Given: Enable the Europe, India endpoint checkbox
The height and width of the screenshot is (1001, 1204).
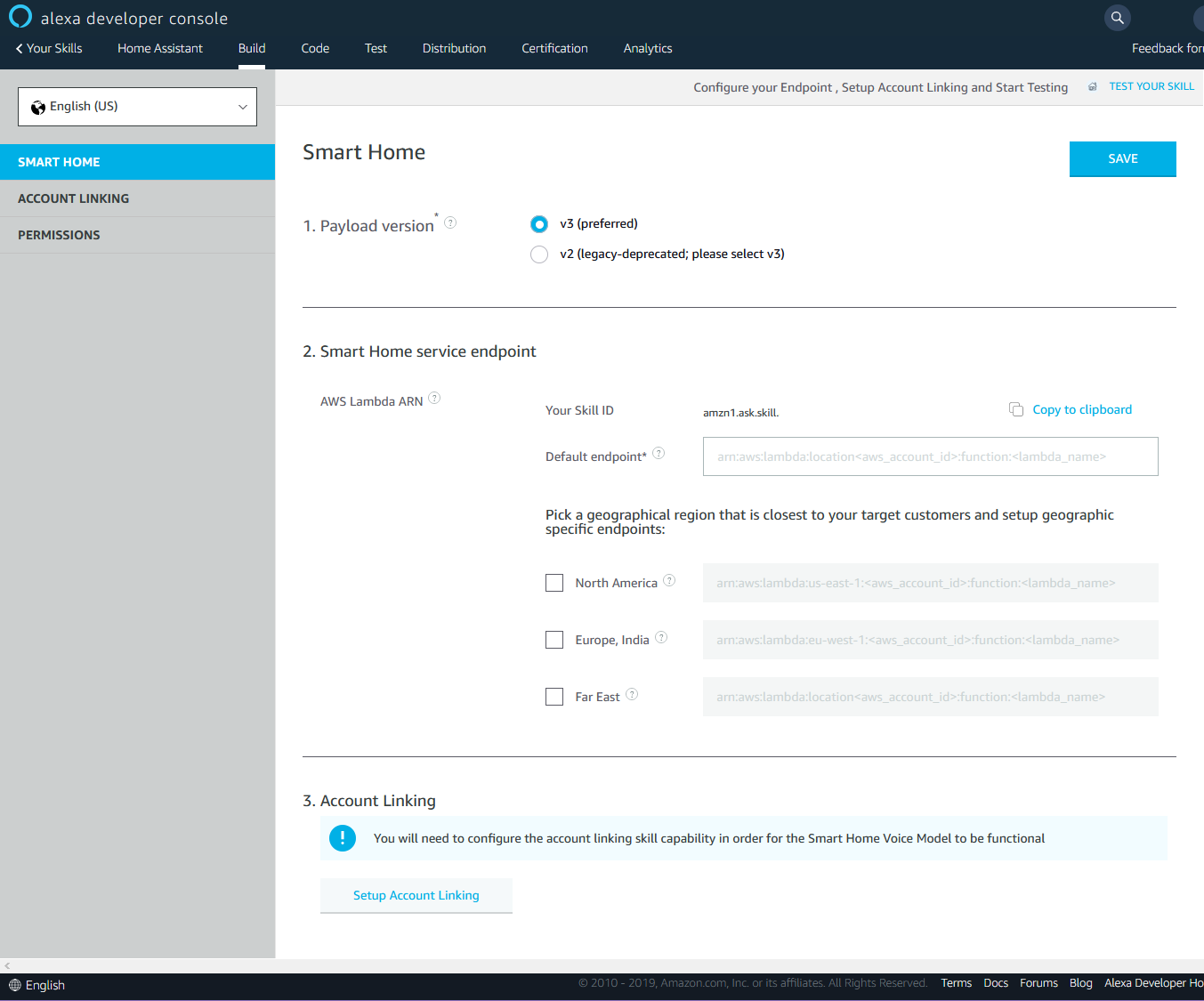Looking at the screenshot, I should pyautogui.click(x=554, y=640).
